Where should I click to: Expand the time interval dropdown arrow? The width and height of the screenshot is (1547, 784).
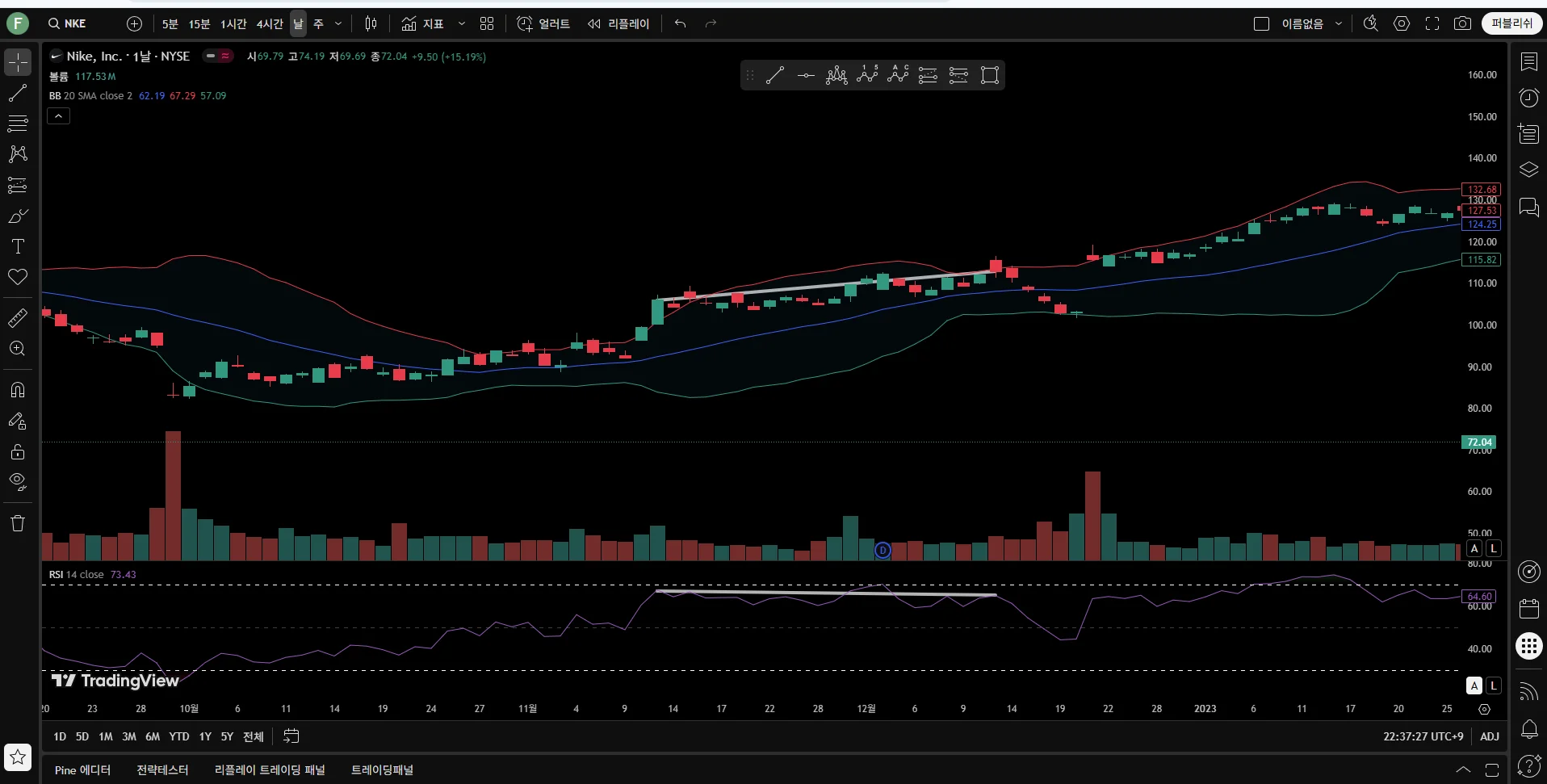pos(338,23)
